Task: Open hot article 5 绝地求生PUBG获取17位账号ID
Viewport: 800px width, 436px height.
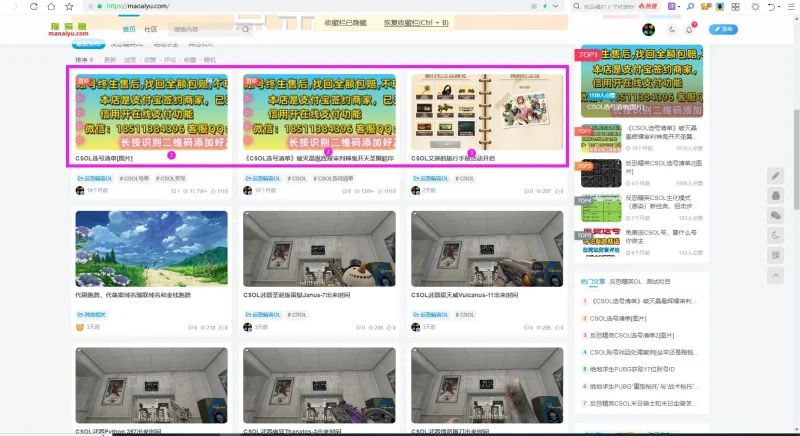Action: pyautogui.click(x=632, y=369)
